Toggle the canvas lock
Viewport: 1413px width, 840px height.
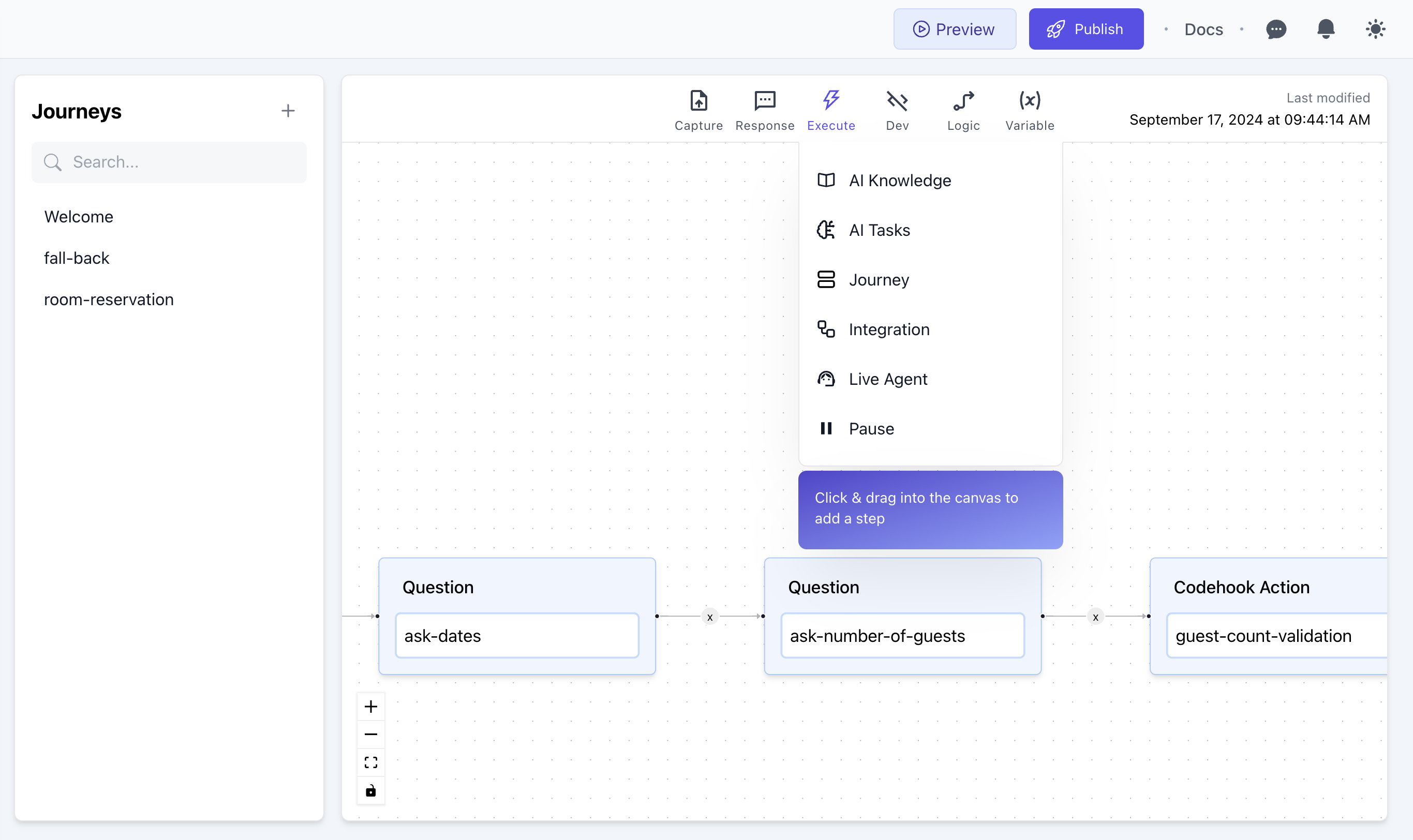(x=371, y=790)
